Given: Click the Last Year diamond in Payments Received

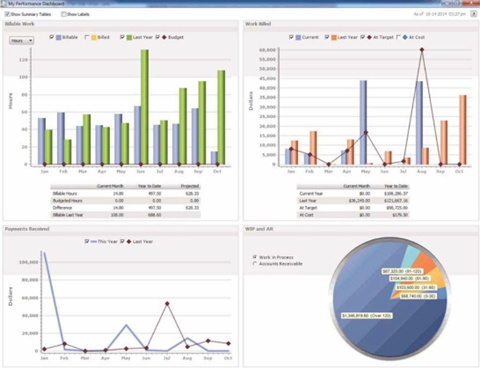Looking at the screenshot, I should 129,241.
